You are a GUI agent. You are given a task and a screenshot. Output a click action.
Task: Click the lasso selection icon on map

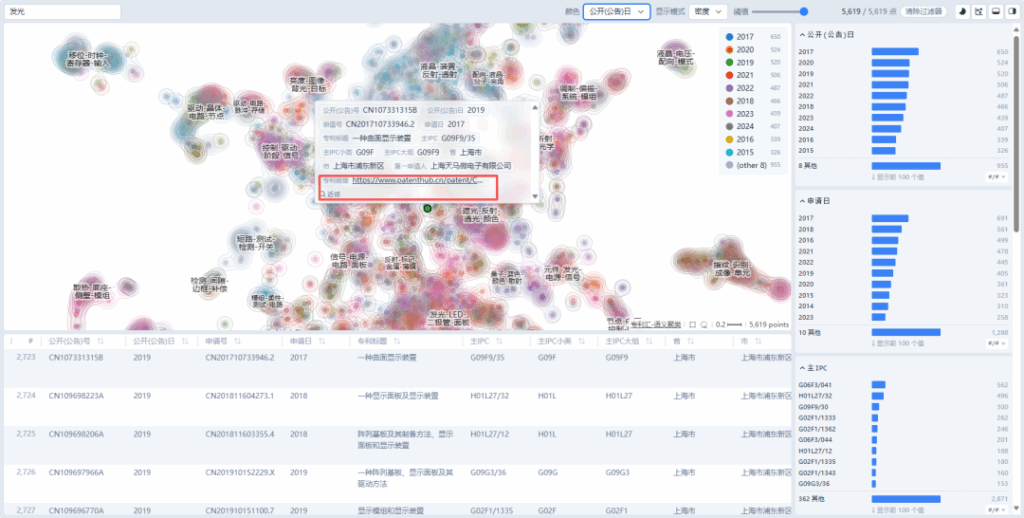705,324
